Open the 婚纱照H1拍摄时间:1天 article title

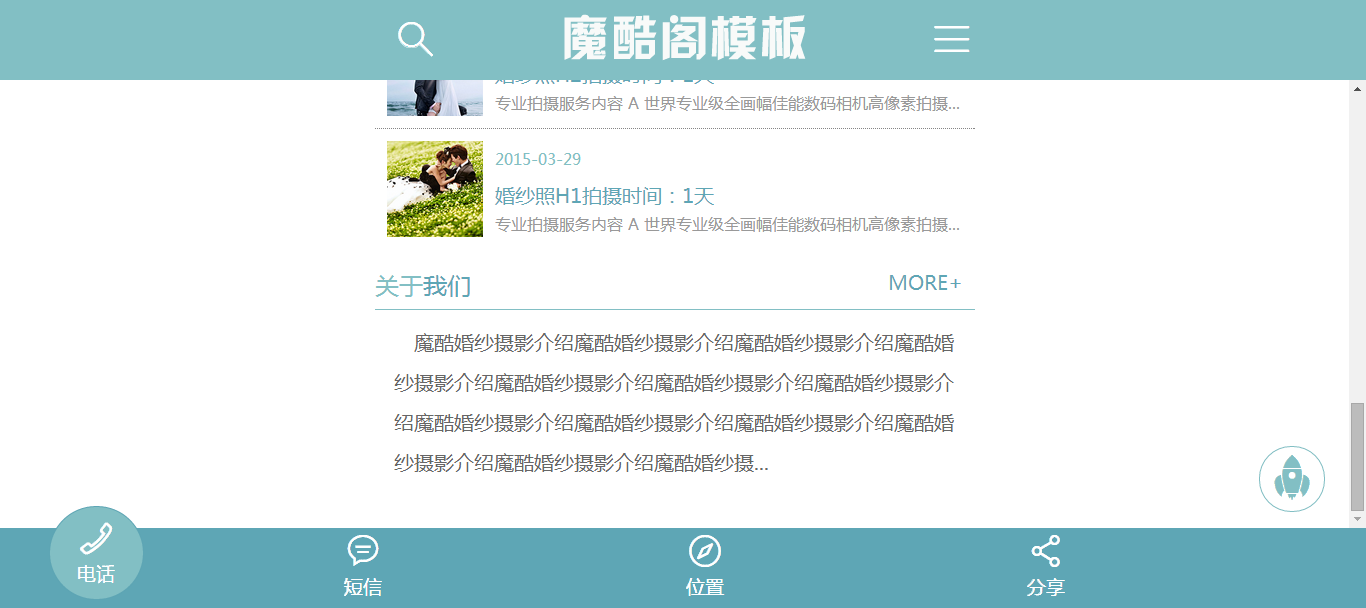(605, 196)
